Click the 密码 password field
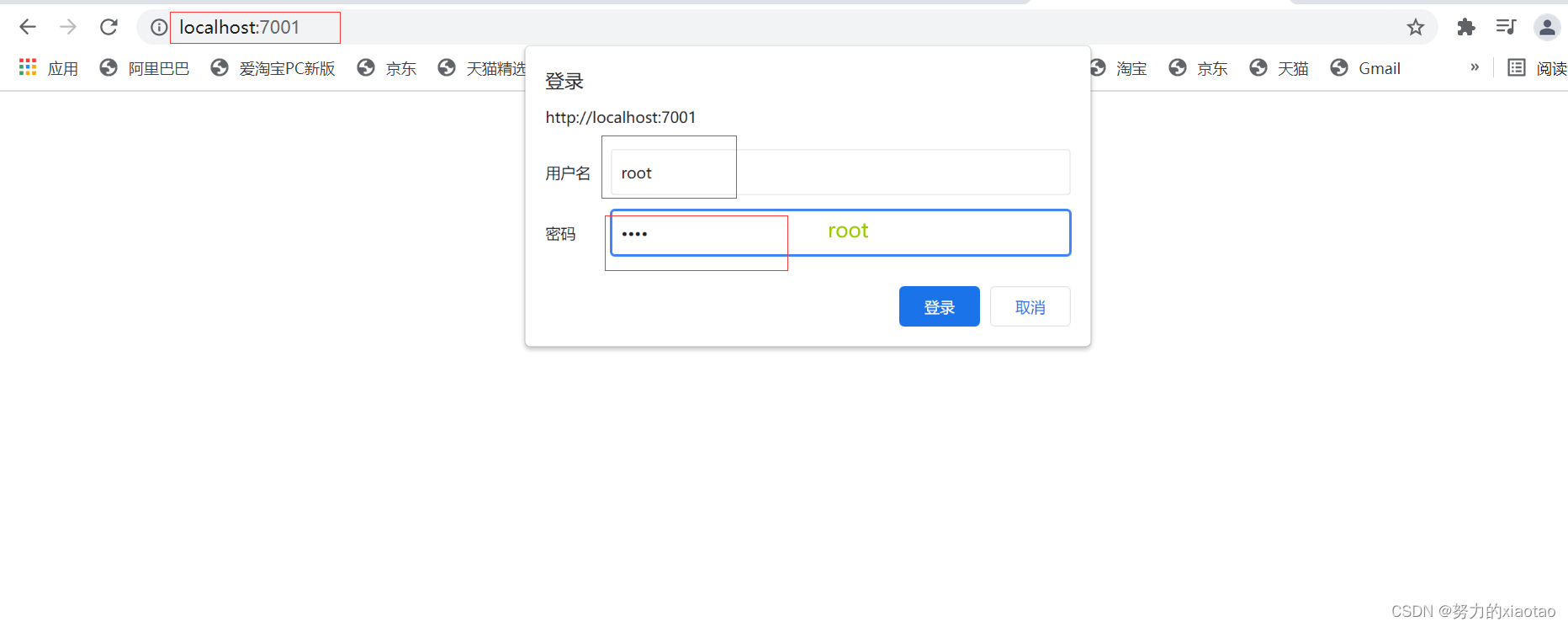The image size is (1568, 627). (840, 232)
